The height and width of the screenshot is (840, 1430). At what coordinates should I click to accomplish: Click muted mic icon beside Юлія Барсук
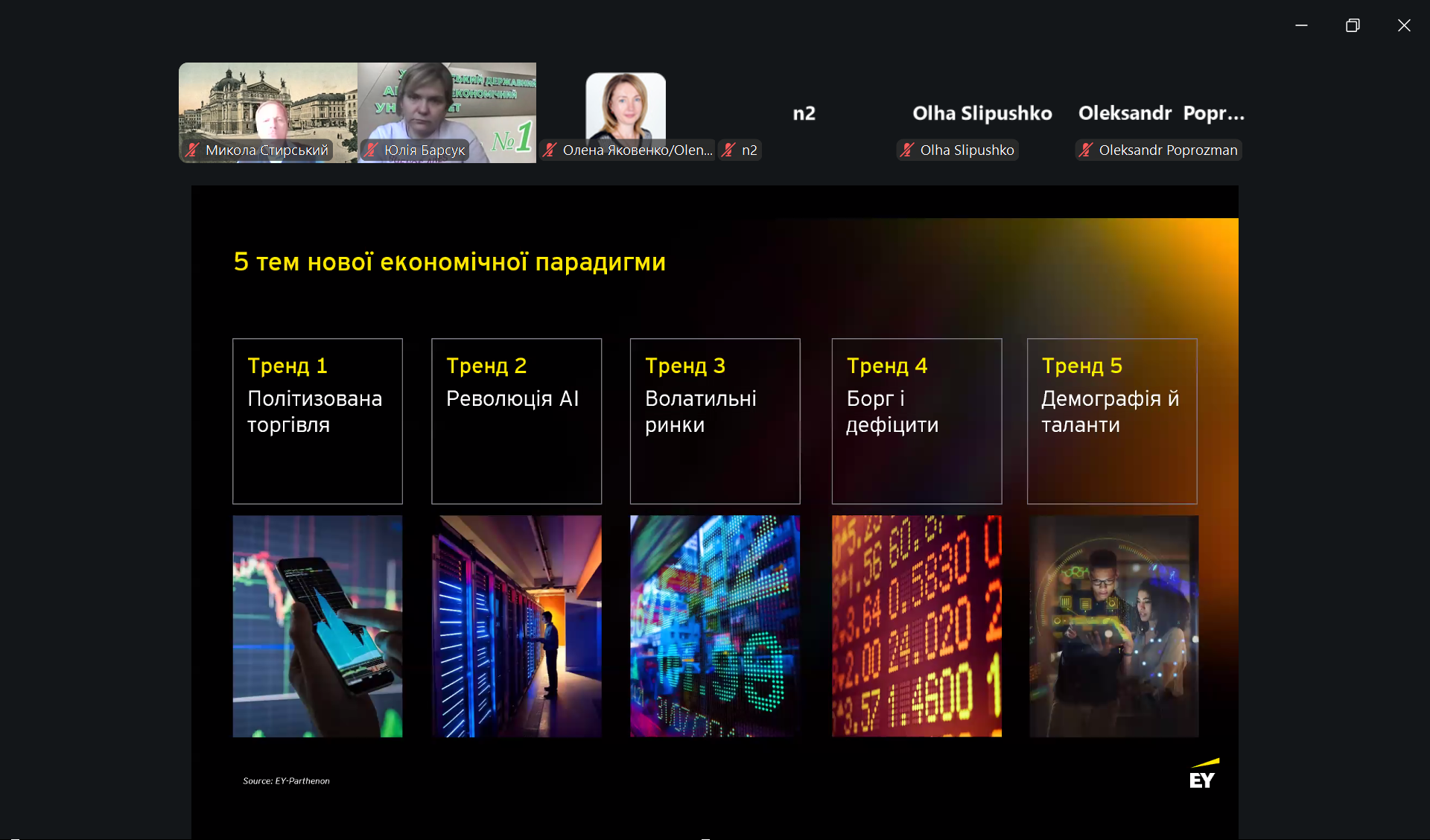tap(371, 150)
